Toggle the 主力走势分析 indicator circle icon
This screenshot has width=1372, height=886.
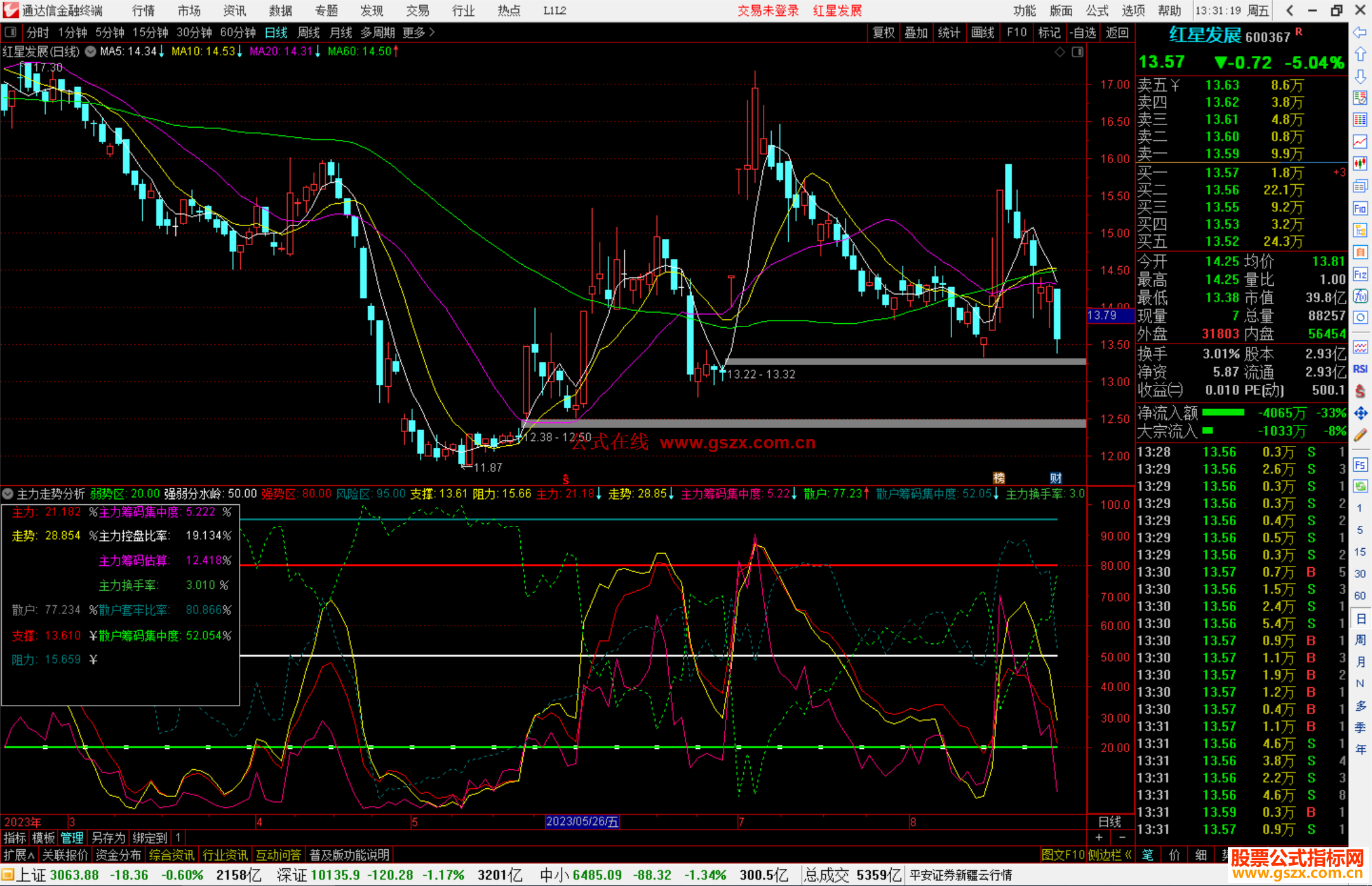pos(8,493)
